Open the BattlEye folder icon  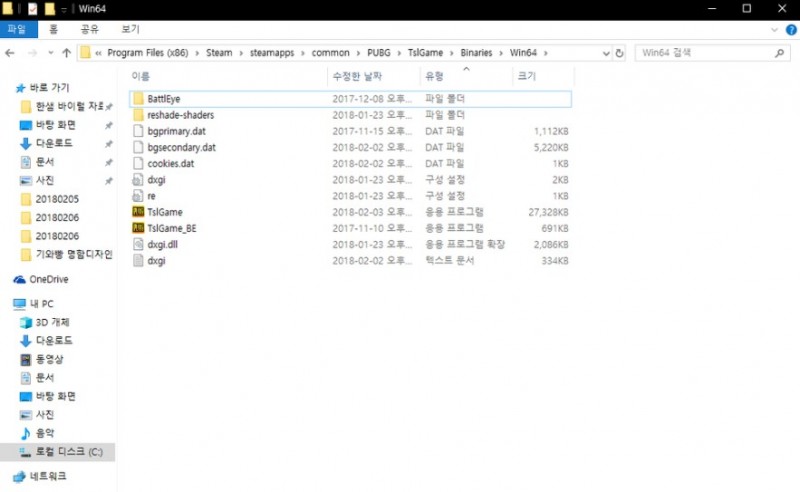pyautogui.click(x=138, y=99)
